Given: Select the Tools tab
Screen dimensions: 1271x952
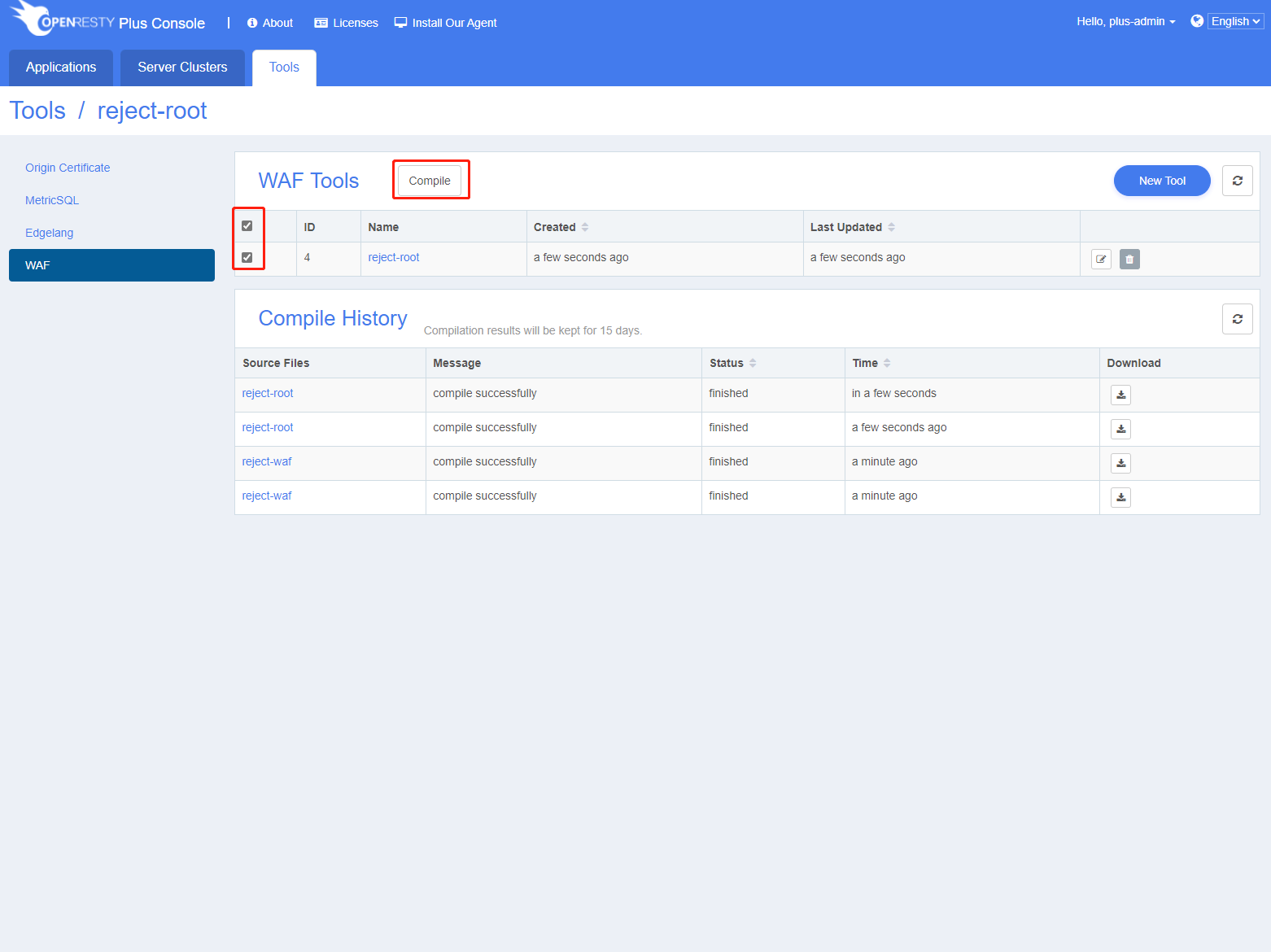Looking at the screenshot, I should pyautogui.click(x=284, y=68).
